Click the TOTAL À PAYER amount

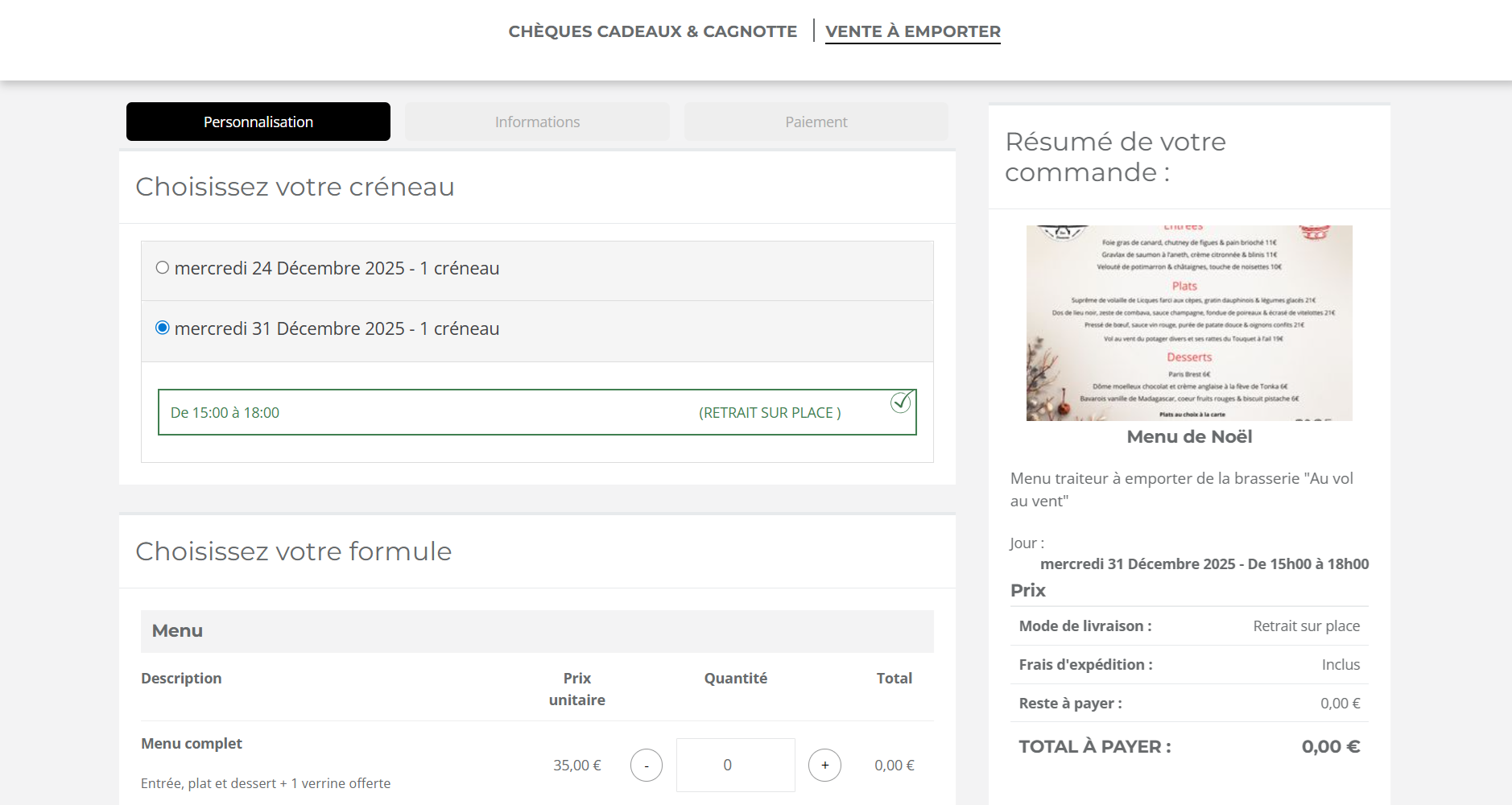point(1330,747)
